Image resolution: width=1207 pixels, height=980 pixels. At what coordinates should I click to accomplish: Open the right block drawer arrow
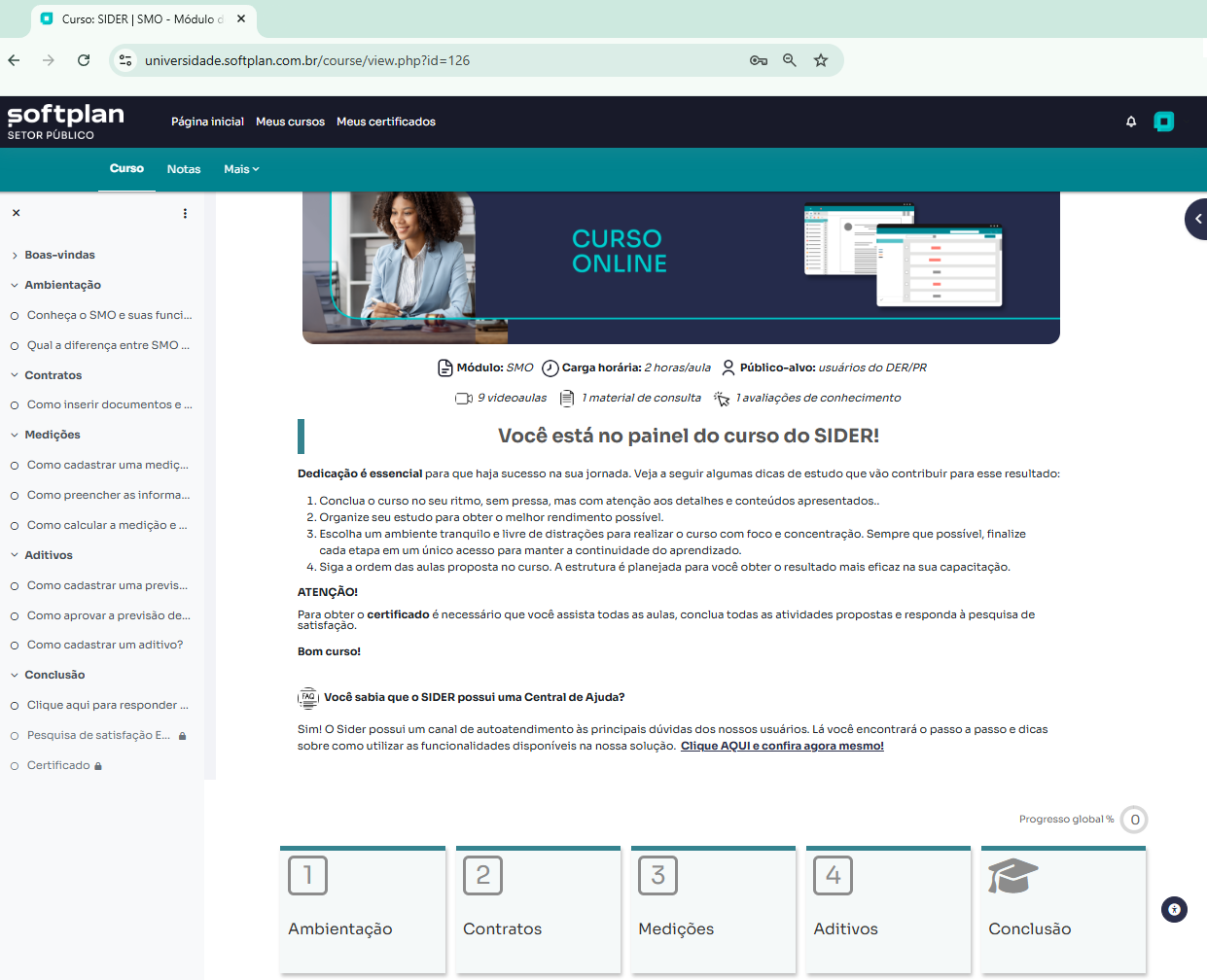click(x=1197, y=219)
